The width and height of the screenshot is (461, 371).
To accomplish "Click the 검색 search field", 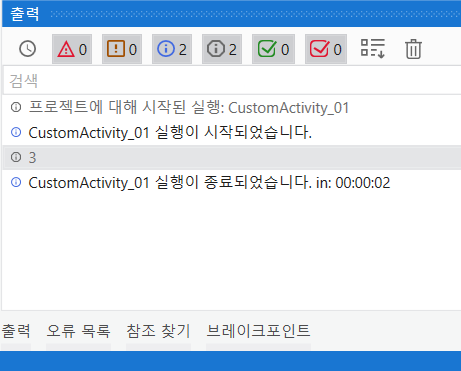I will (x=232, y=81).
